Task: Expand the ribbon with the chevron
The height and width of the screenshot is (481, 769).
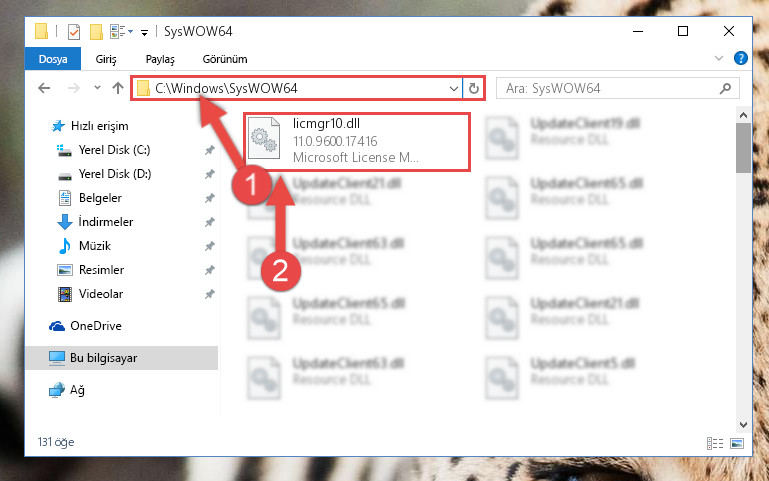Action: tap(718, 58)
